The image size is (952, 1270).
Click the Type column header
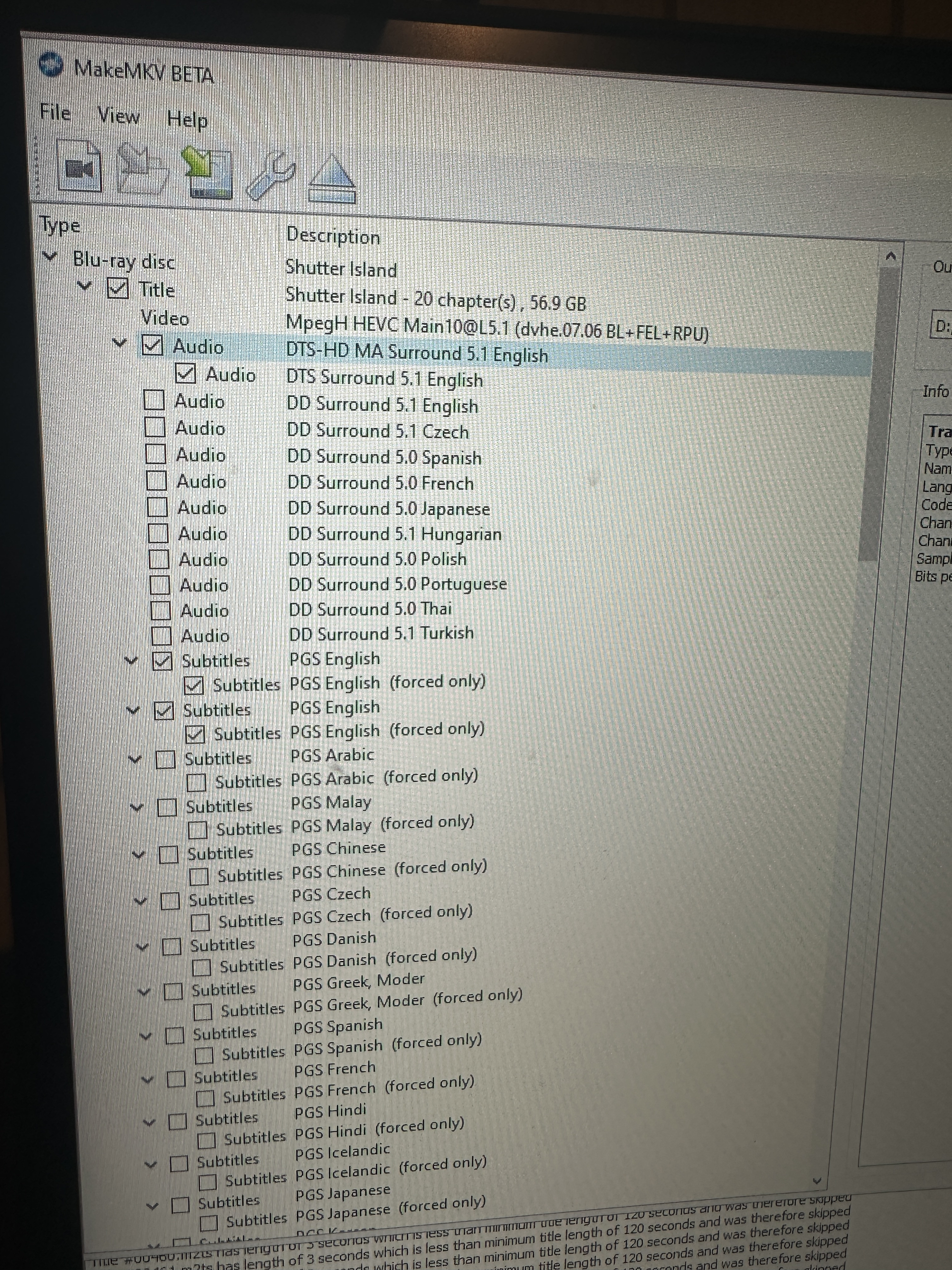point(60,225)
